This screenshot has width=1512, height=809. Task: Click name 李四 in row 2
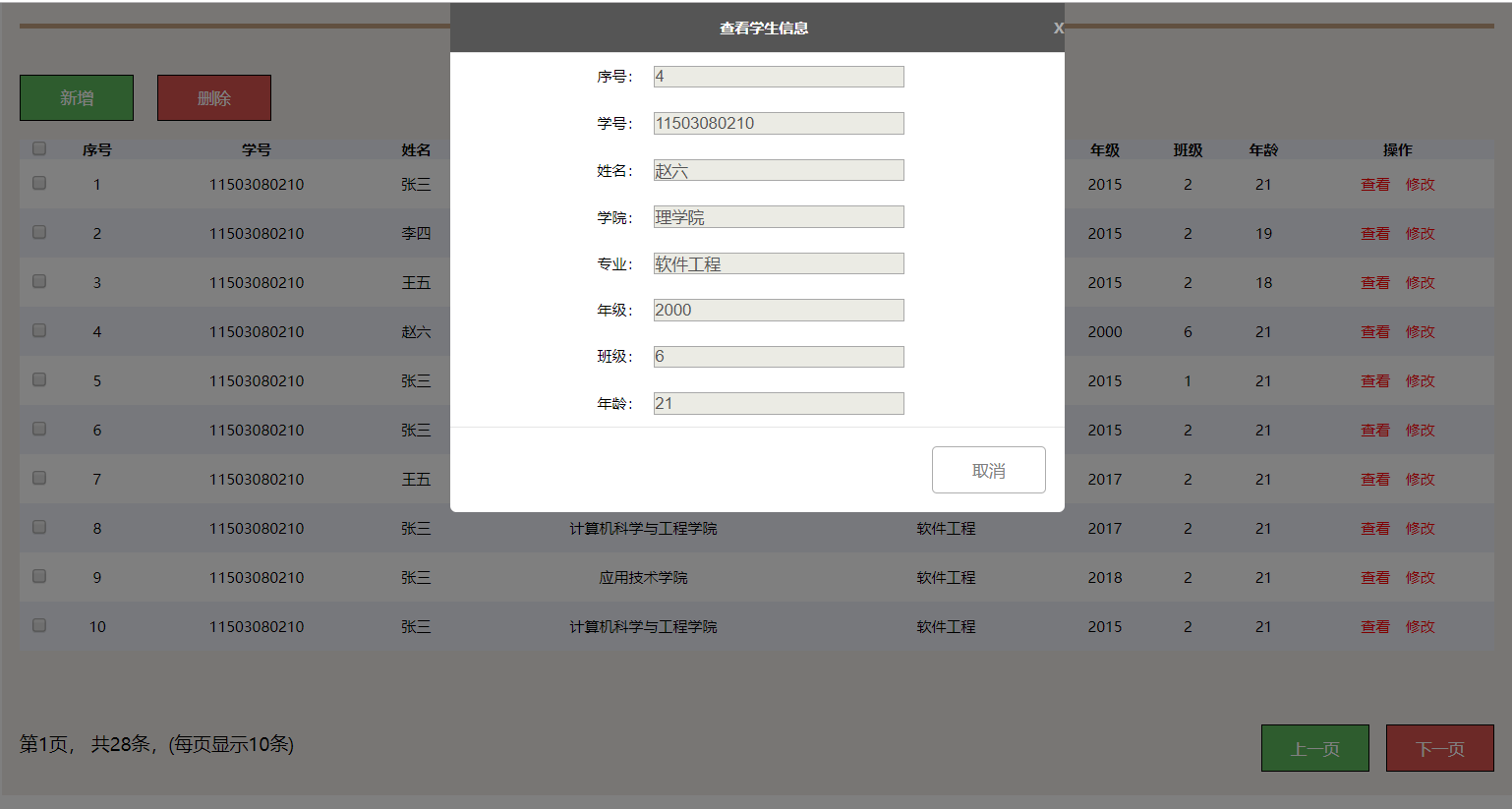[416, 234]
